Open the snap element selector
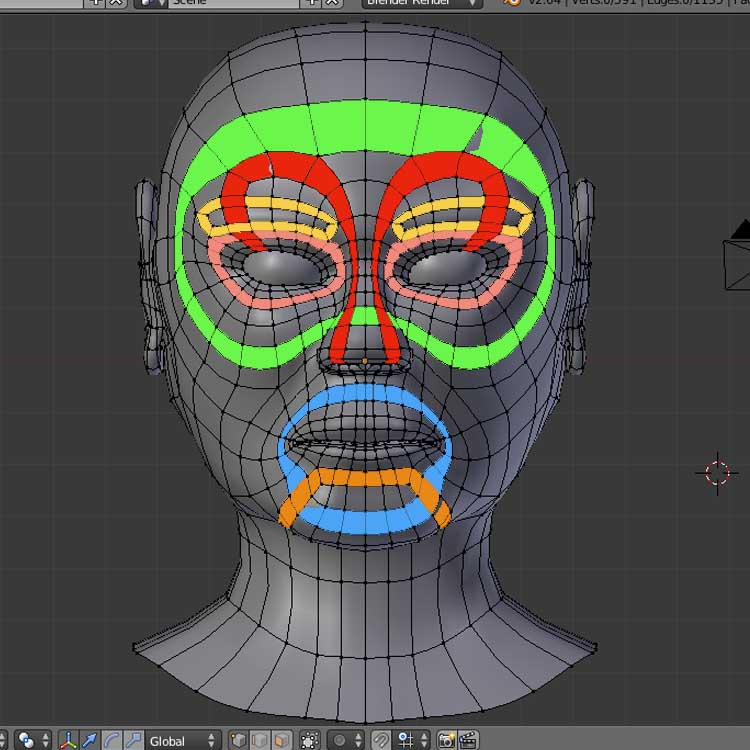The image size is (750, 750). pos(412,740)
